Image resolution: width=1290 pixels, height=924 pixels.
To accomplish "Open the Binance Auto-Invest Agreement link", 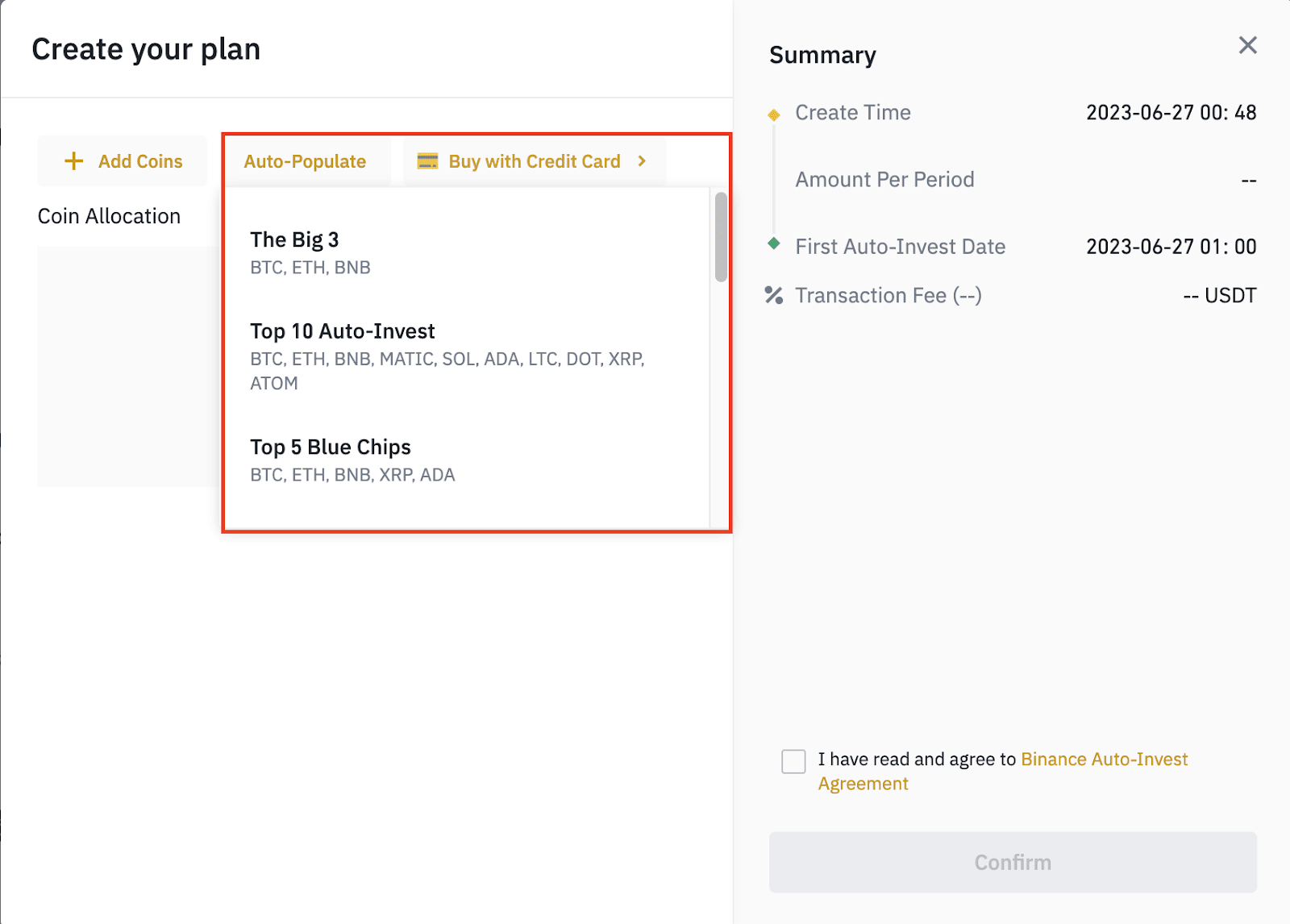I will pos(1003,772).
